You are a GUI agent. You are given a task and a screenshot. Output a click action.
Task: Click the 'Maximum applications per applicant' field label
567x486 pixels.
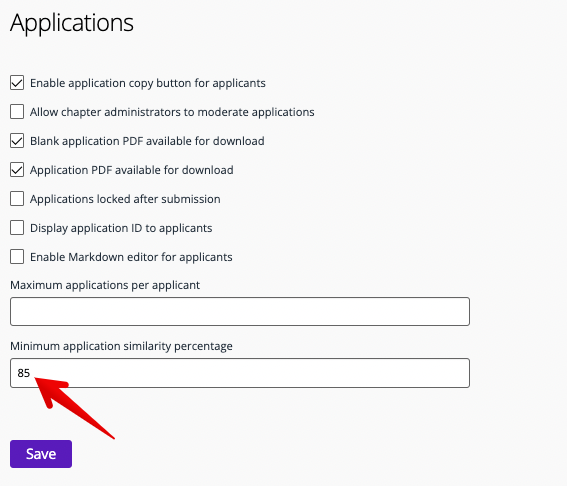coord(105,285)
